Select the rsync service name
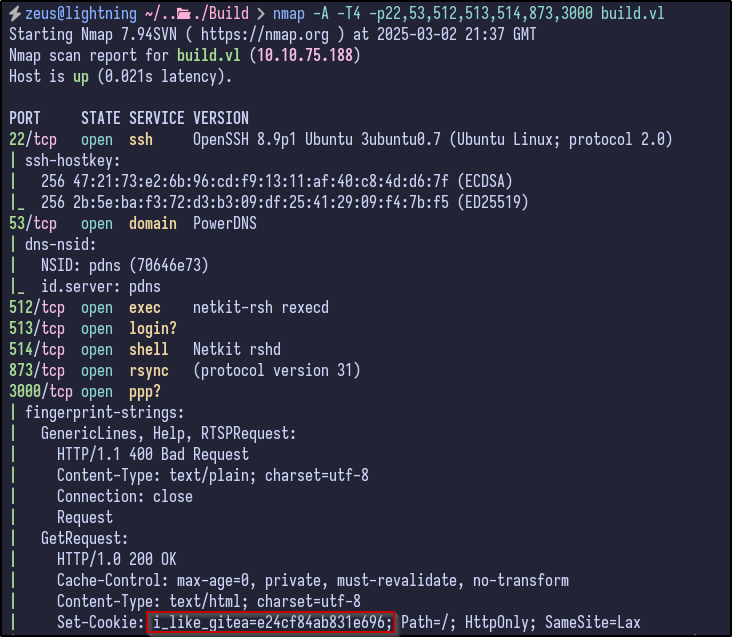This screenshot has width=732, height=637. pyautogui.click(x=149, y=371)
